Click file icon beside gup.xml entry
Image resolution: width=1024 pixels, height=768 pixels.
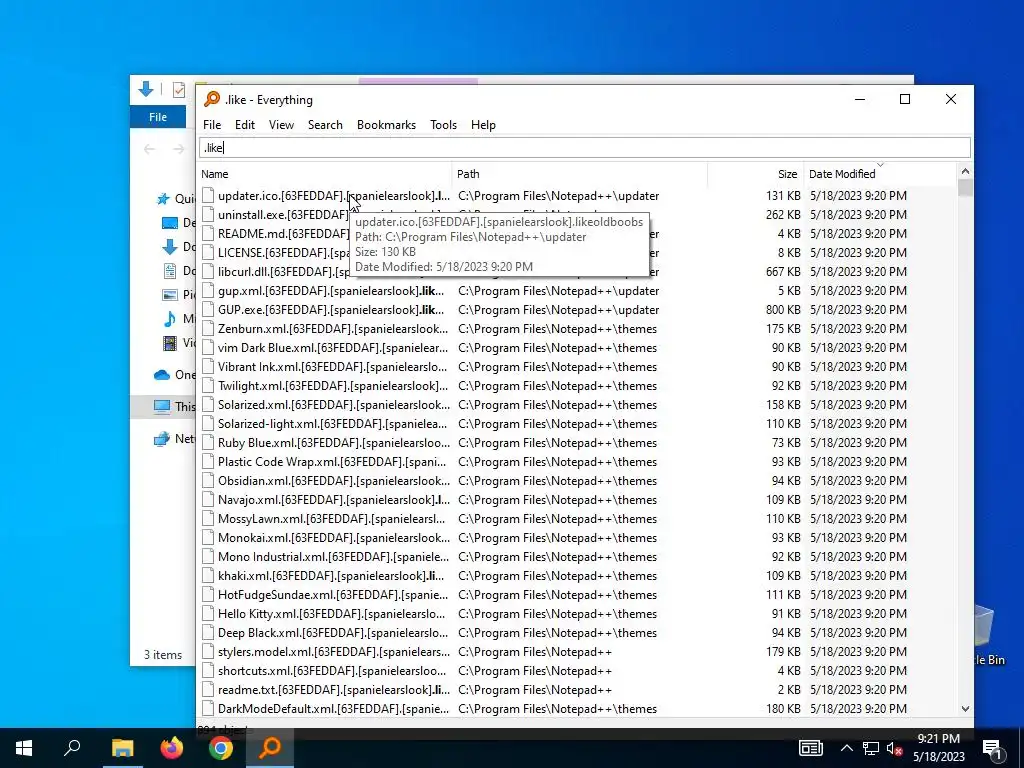208,291
